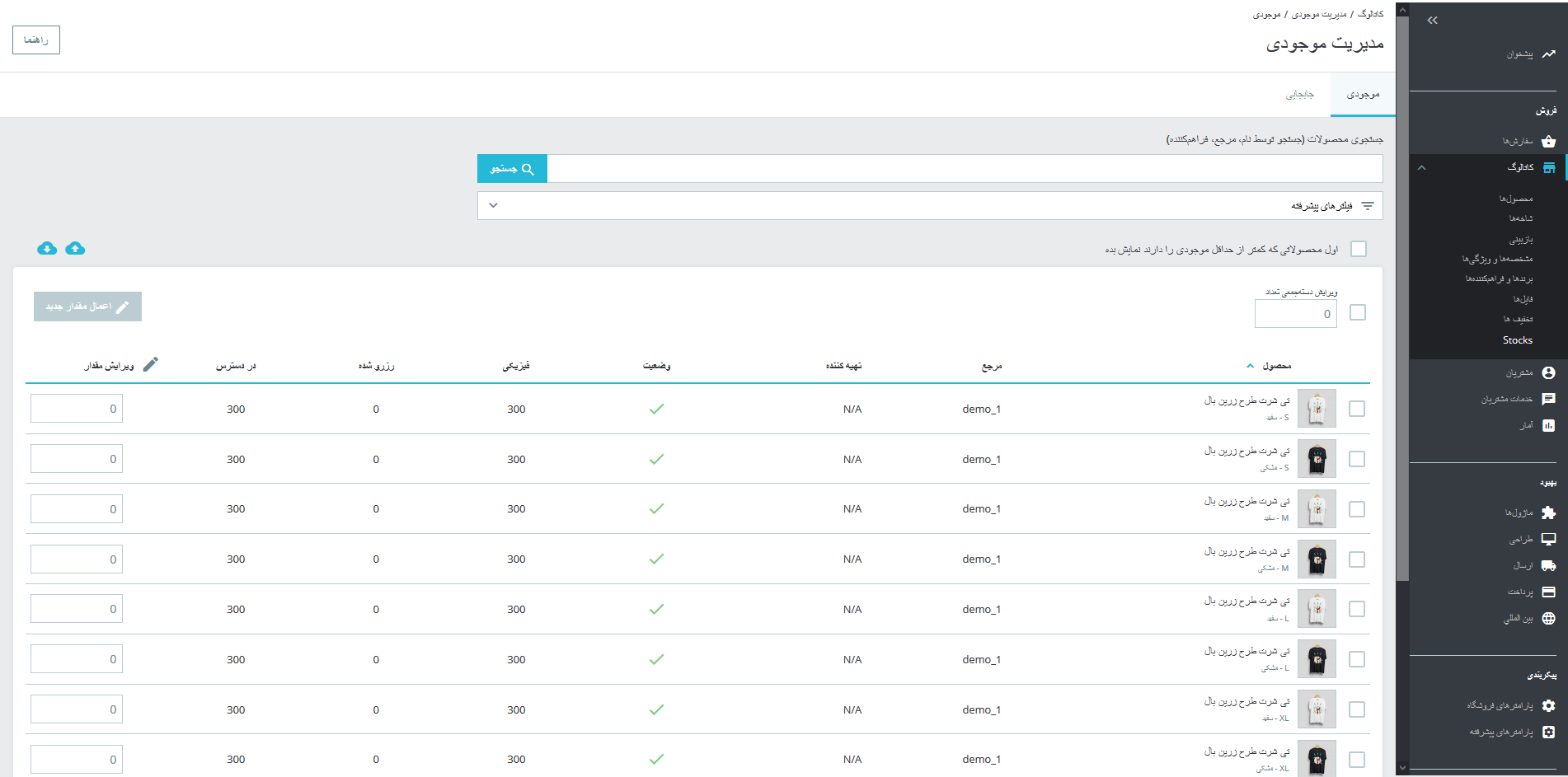Viewport: 1568px width, 777px height.
Task: Click اعمال مقدار جدید apply button
Action: 87,307
